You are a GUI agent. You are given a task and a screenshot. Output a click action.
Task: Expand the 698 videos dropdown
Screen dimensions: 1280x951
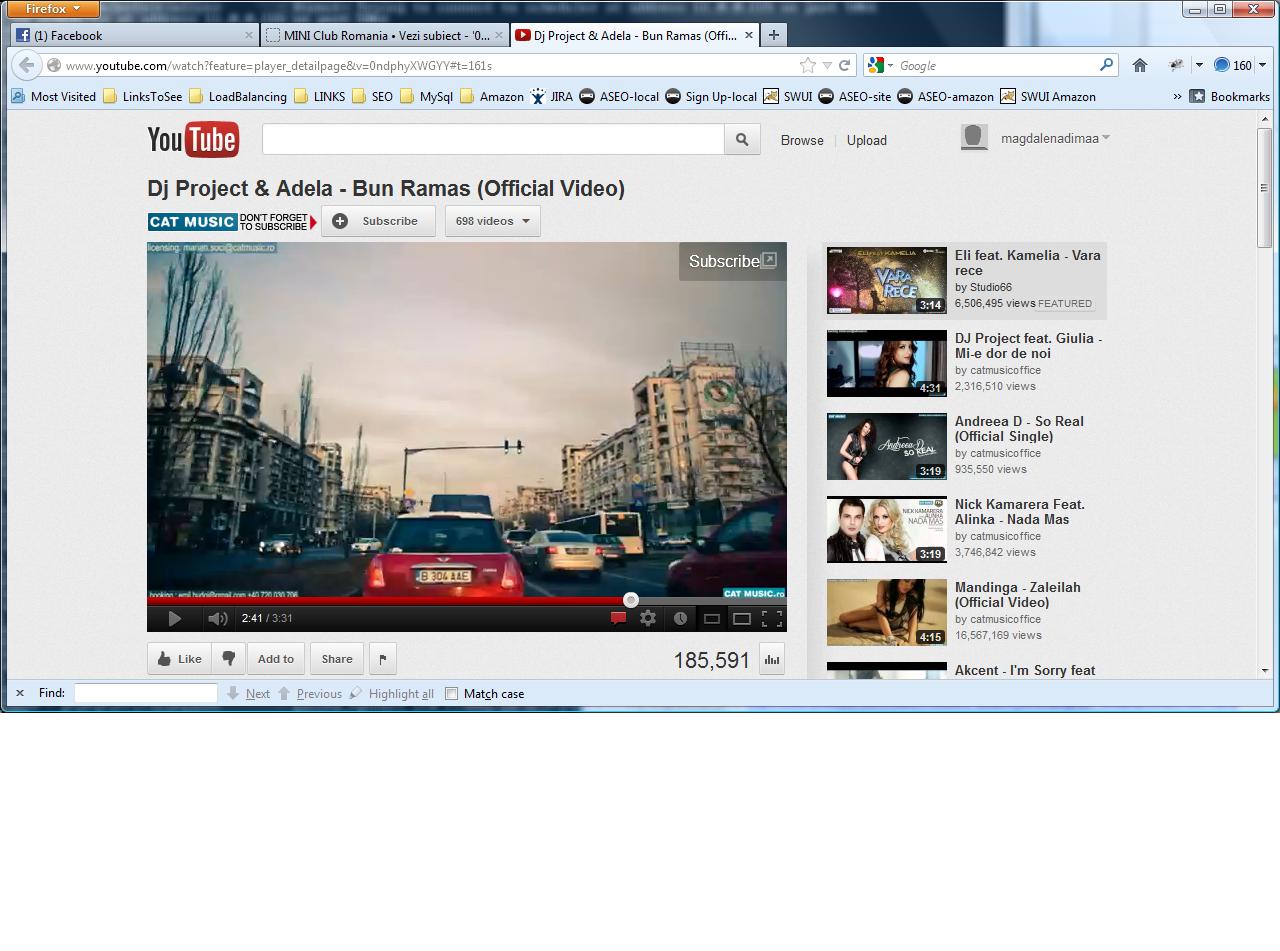point(492,221)
